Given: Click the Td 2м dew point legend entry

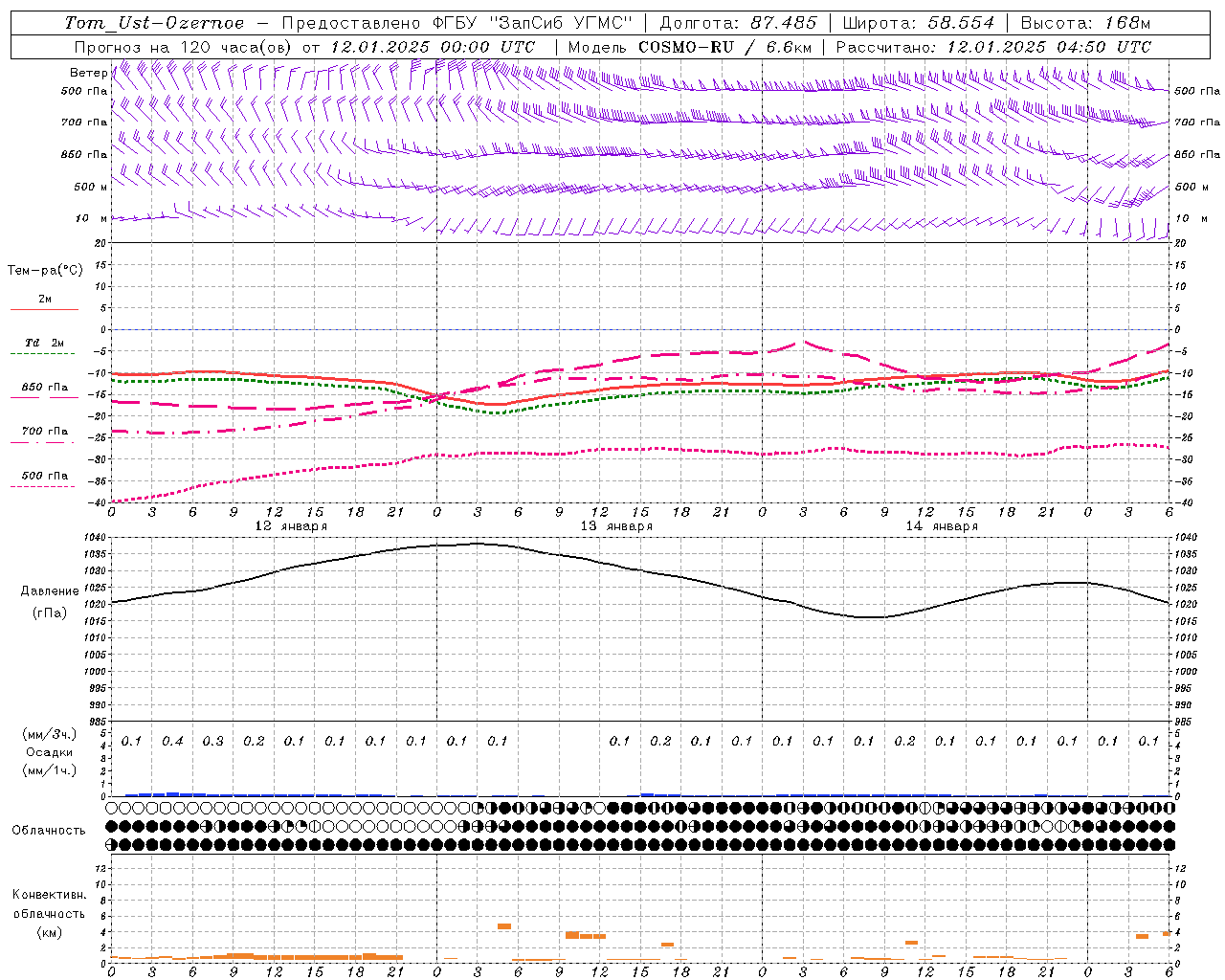Looking at the screenshot, I should [45, 343].
